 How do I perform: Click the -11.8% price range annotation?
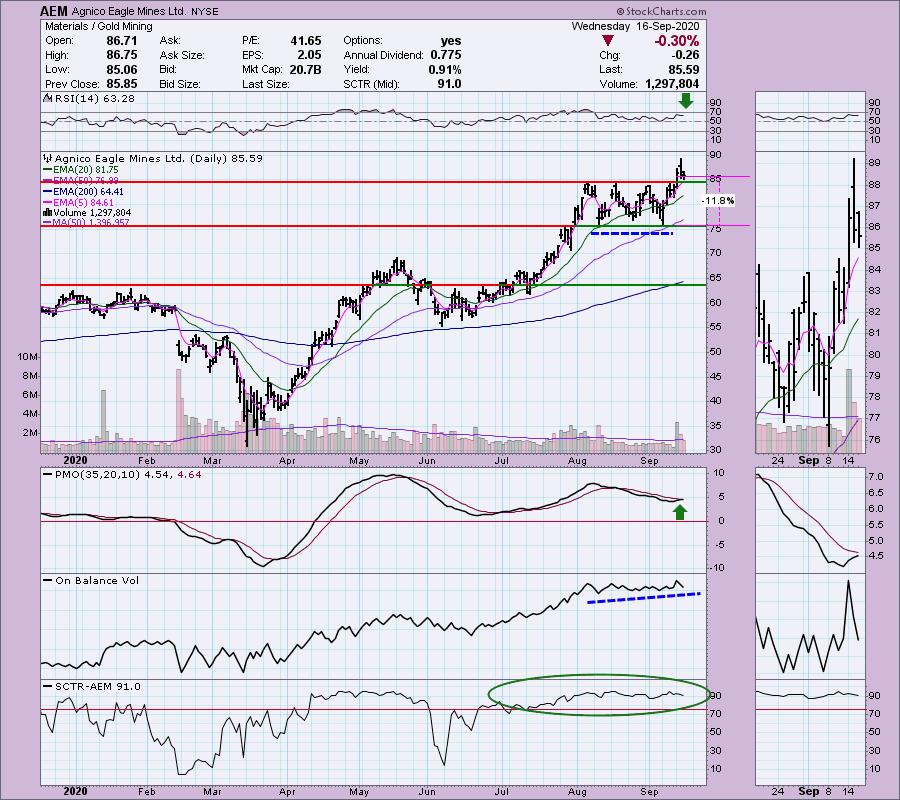click(x=719, y=201)
